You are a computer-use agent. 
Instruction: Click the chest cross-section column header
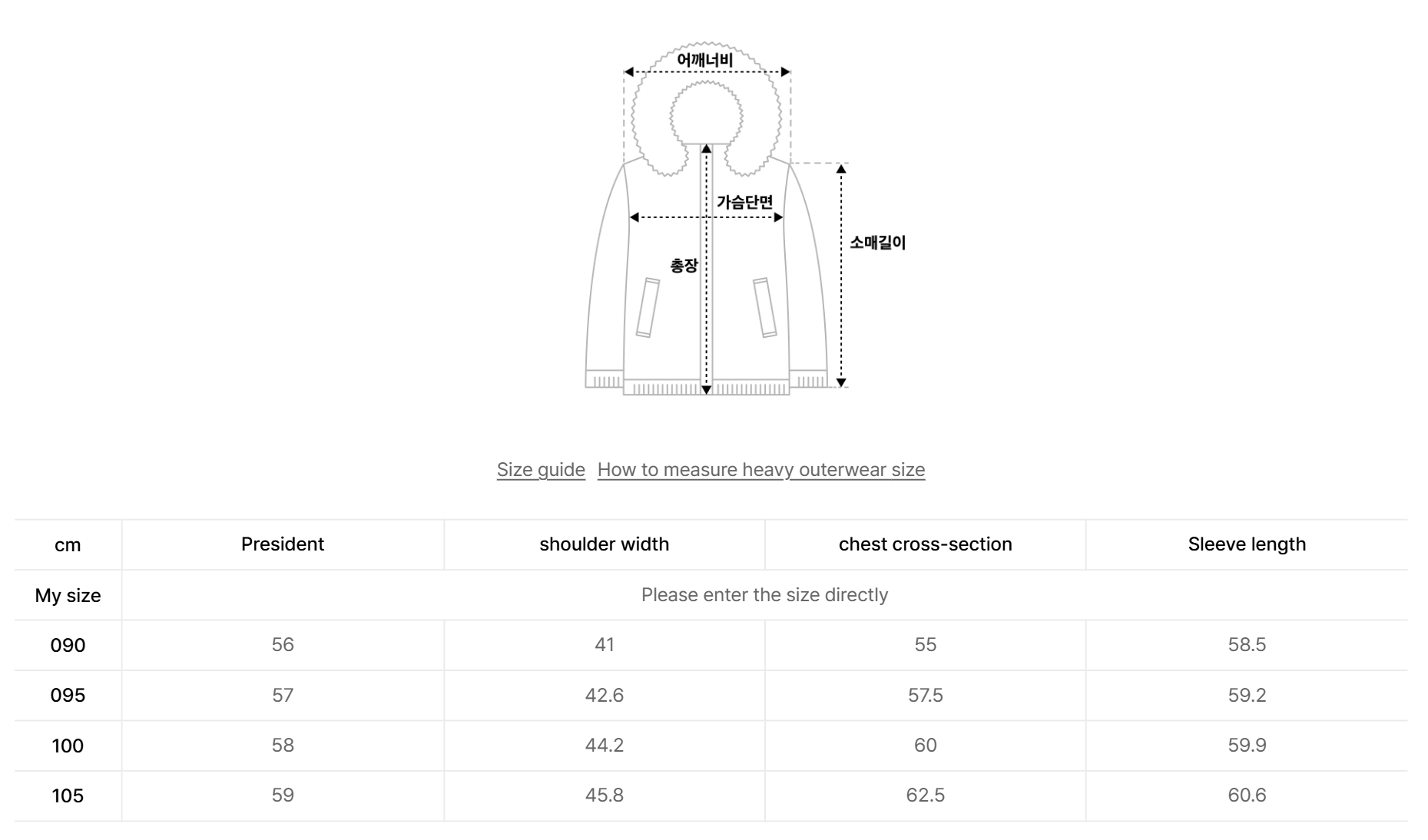[925, 544]
